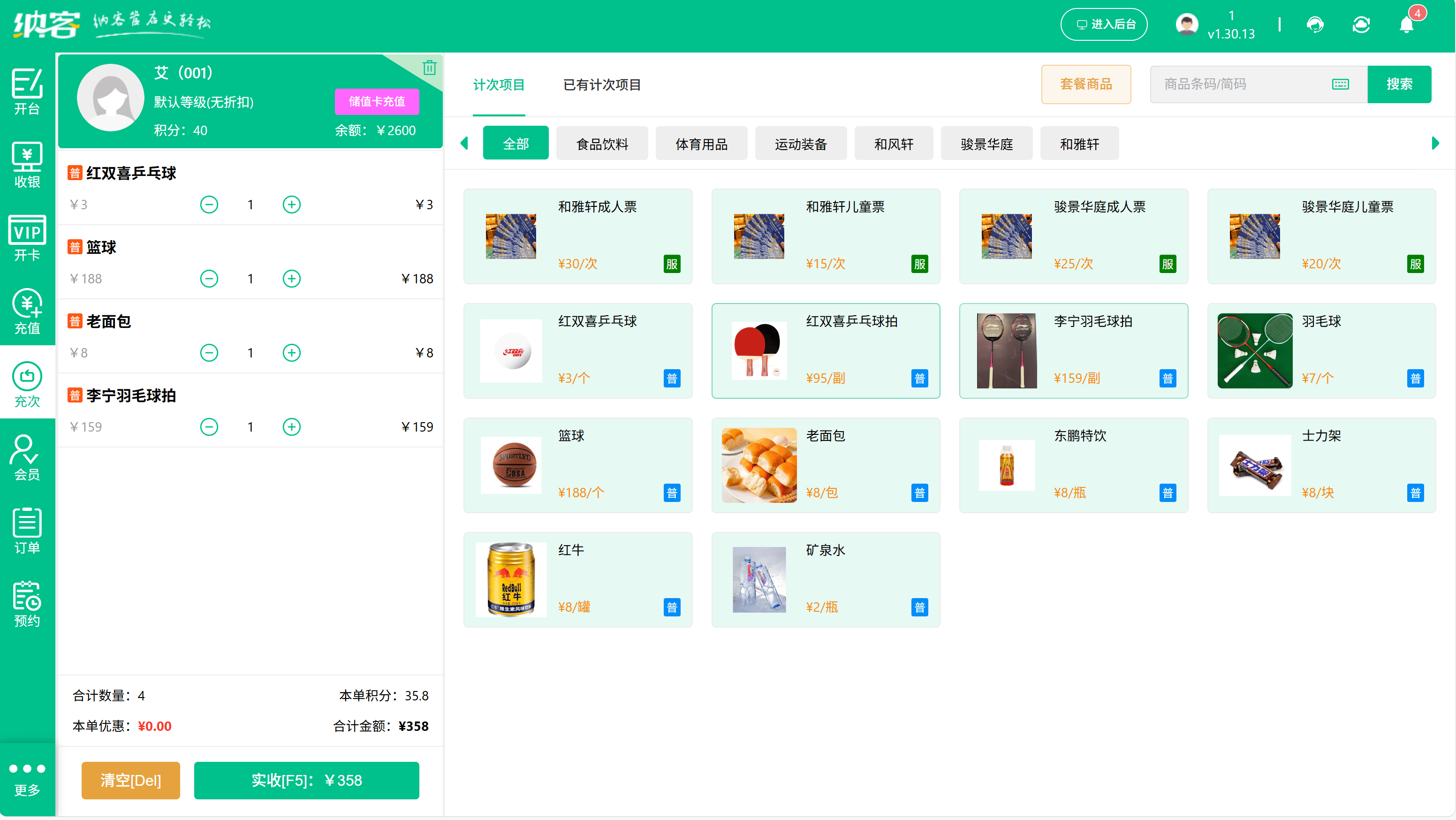
Task: Switch to the 已有计次项目 tab
Action: coord(602,85)
